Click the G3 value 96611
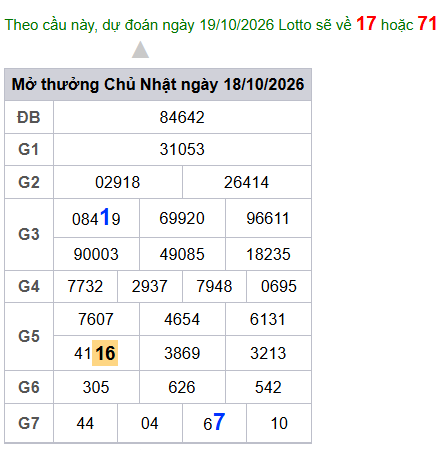 point(268,218)
